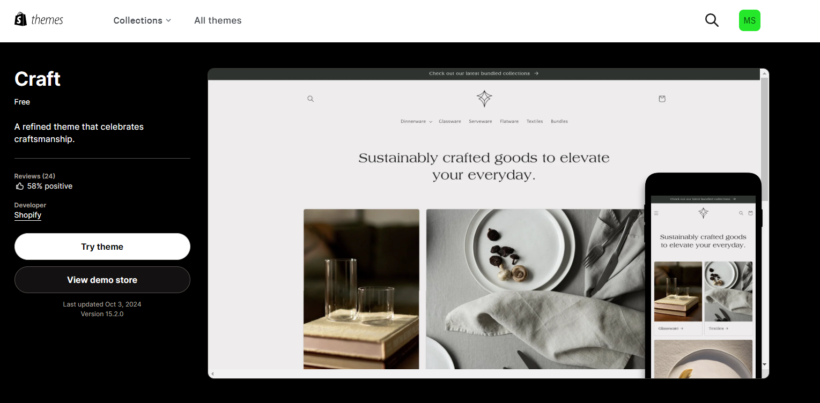820x403 pixels.
Task: Click the thumbs-up reviews icon
Action: (x=19, y=186)
